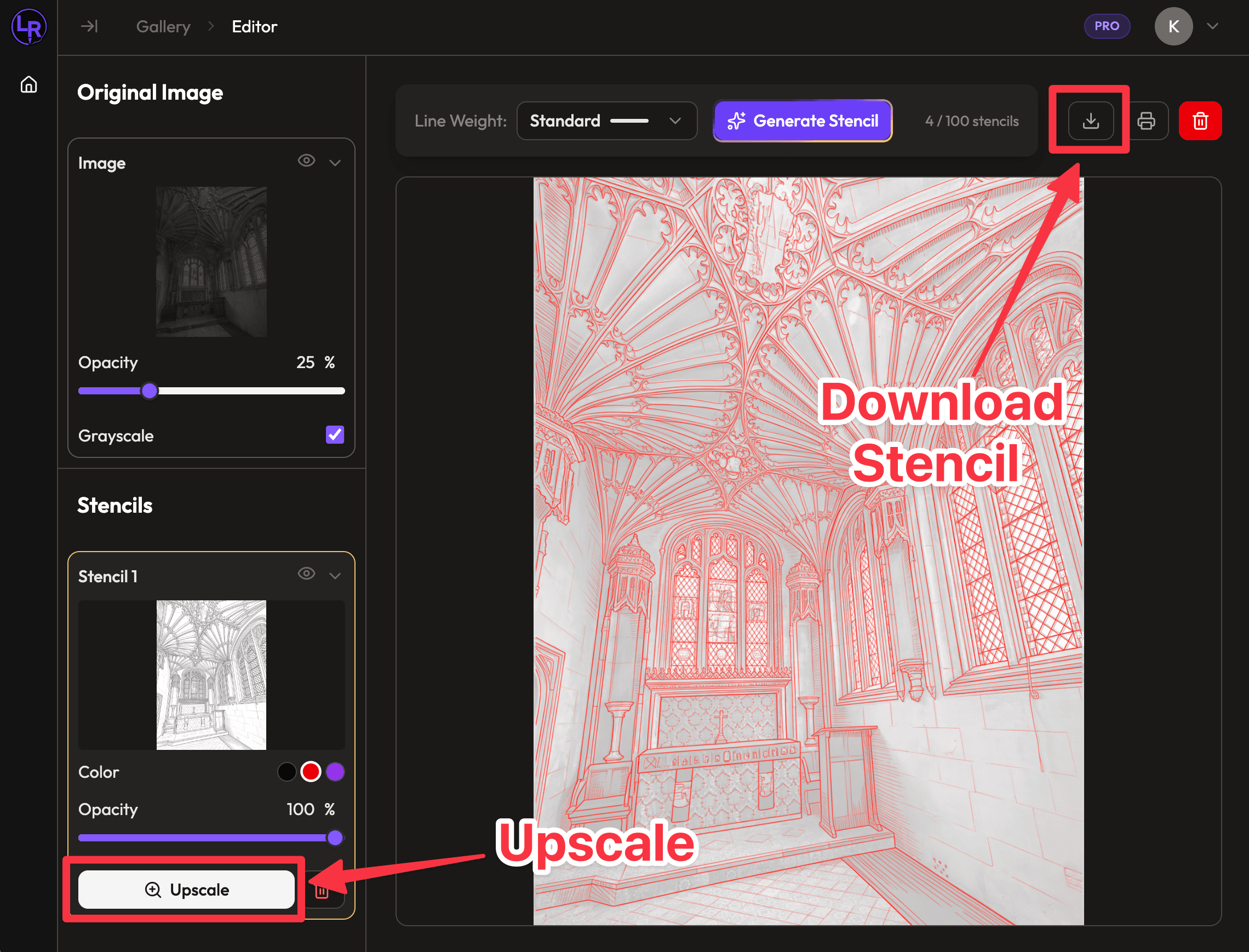The height and width of the screenshot is (952, 1249).
Task: Open the Line Weight Standard dropdown
Action: tap(606, 121)
